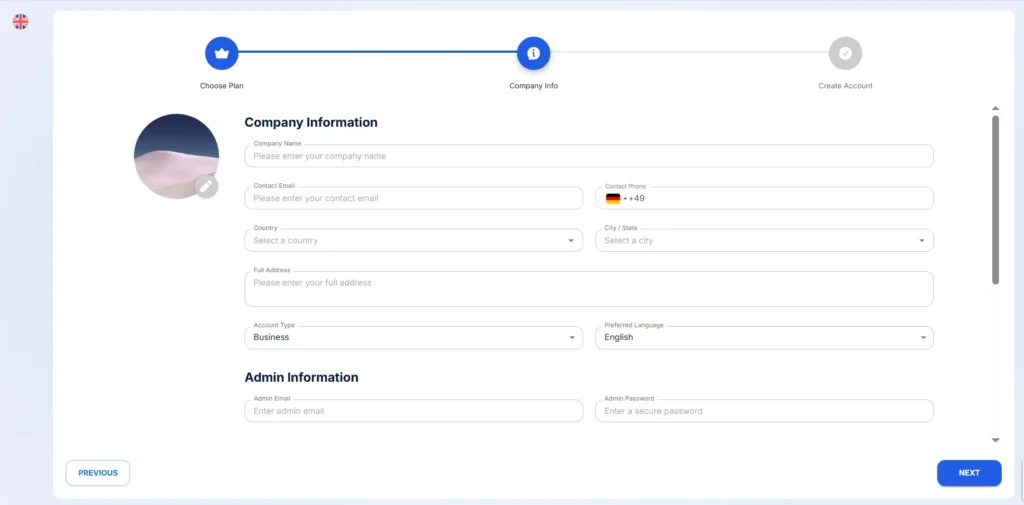1024x505 pixels.
Task: Open the Country dropdown
Action: [413, 241]
